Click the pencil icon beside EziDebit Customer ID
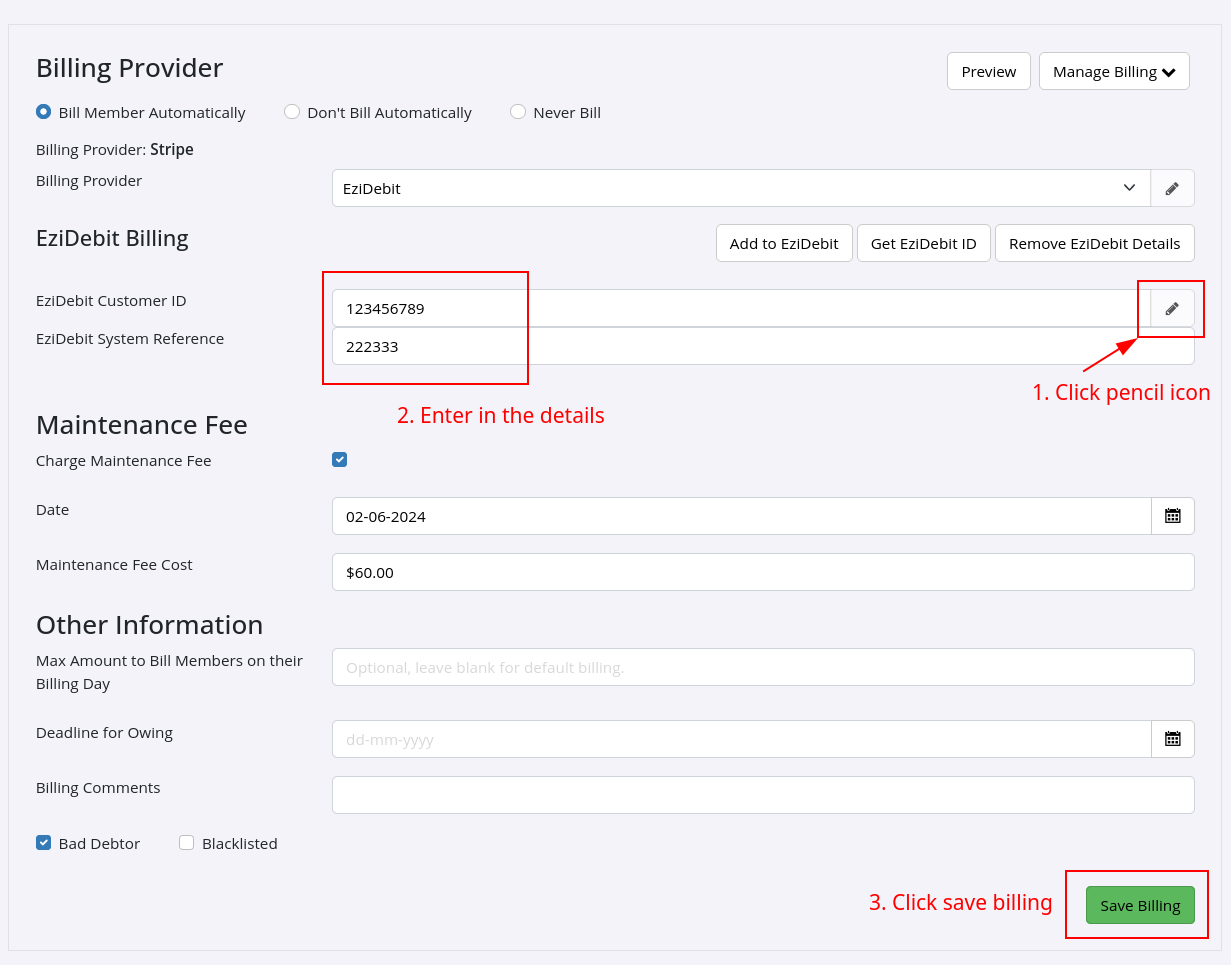The height and width of the screenshot is (965, 1231). tap(1171, 308)
